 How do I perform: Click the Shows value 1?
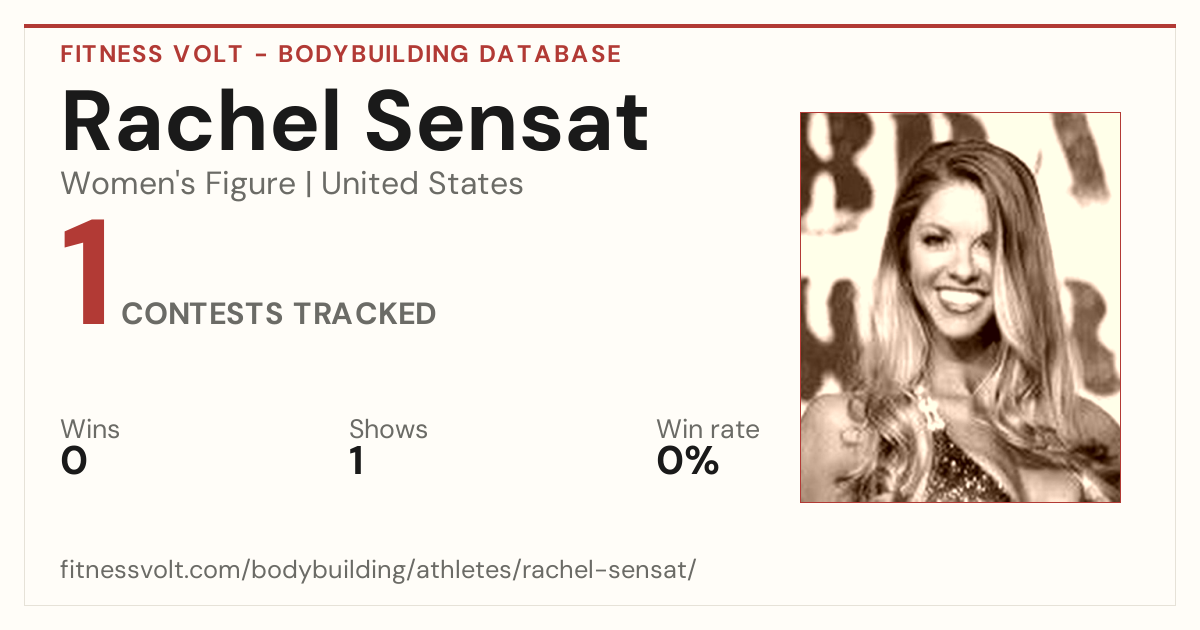357,461
